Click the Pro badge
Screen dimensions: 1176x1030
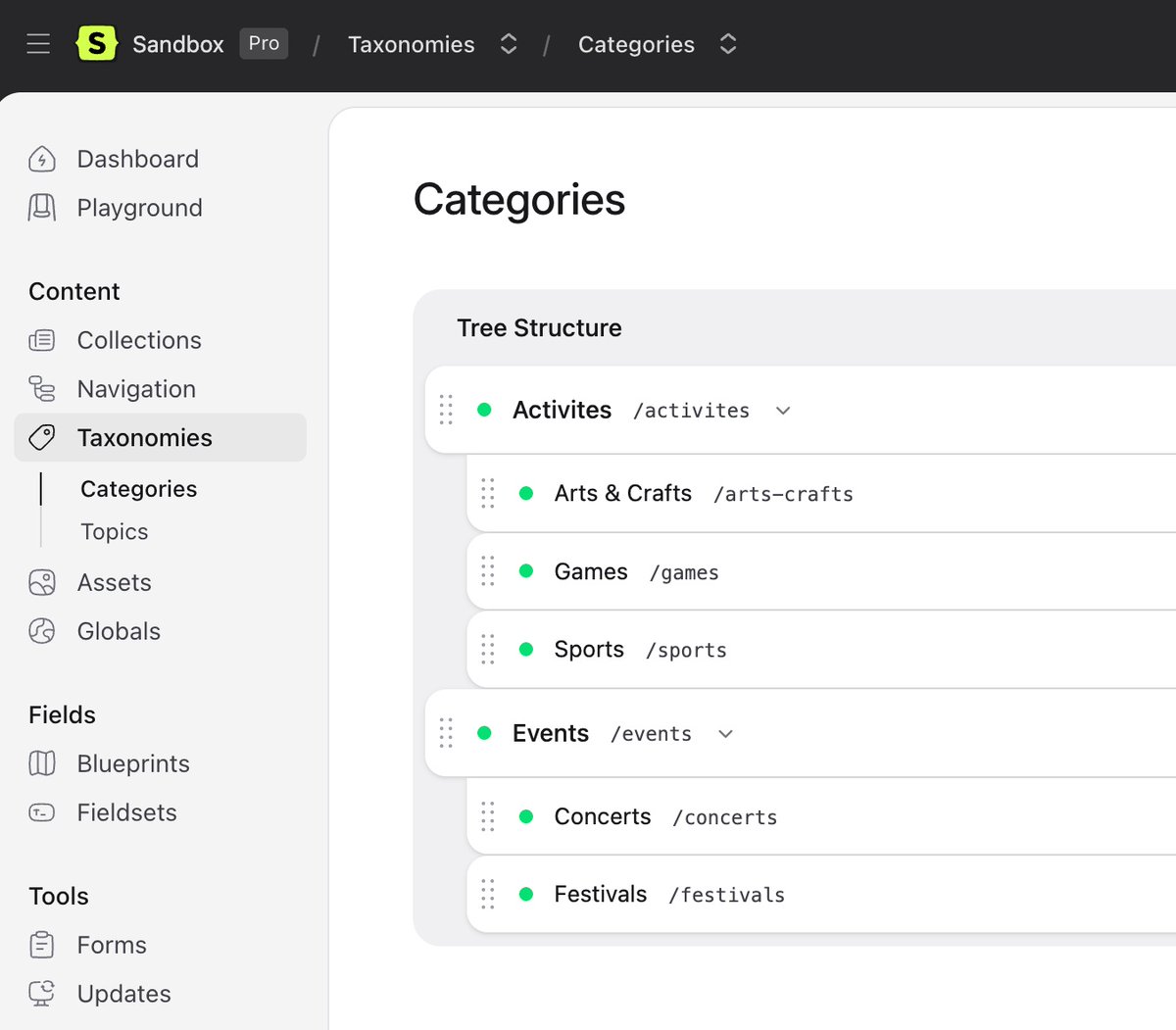[x=264, y=43]
